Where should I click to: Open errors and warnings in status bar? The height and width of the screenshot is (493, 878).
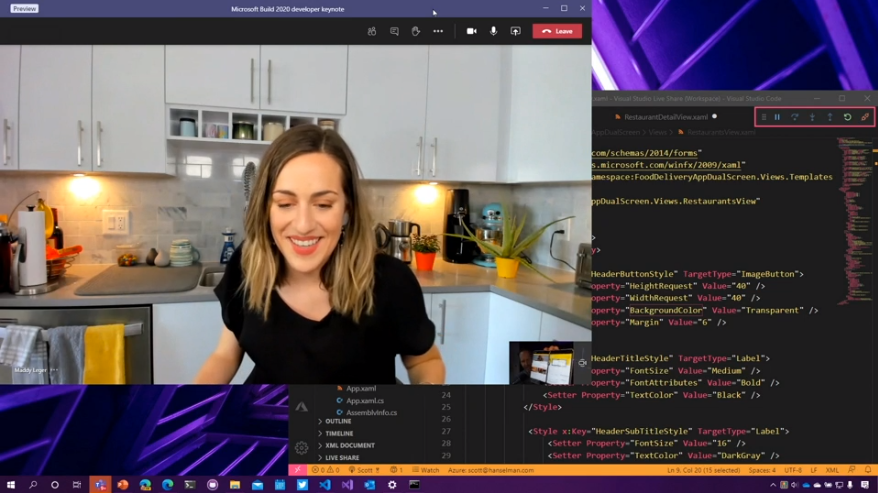325,470
